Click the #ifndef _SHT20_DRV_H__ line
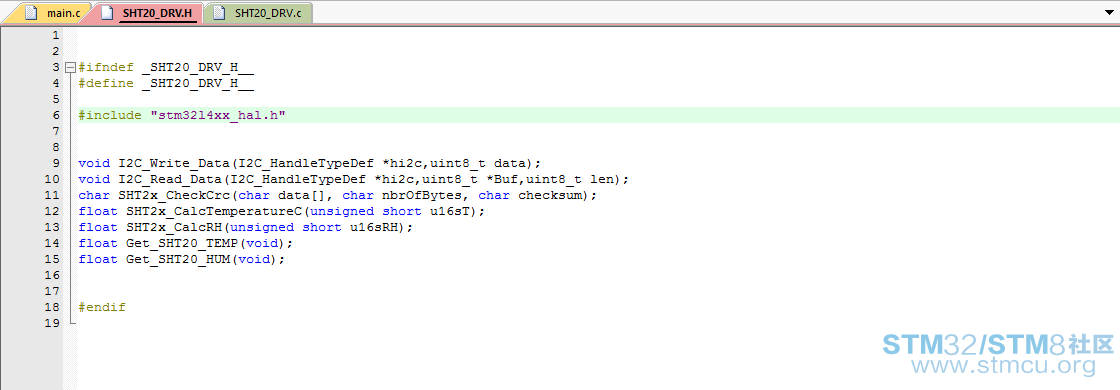Image resolution: width=1120 pixels, height=390 pixels. pos(166,67)
